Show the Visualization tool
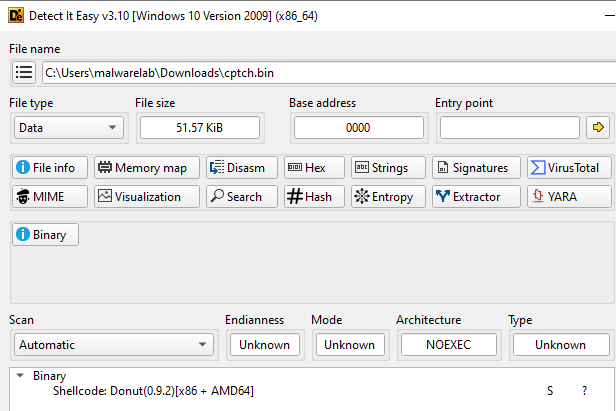The image size is (616, 411). [146, 197]
